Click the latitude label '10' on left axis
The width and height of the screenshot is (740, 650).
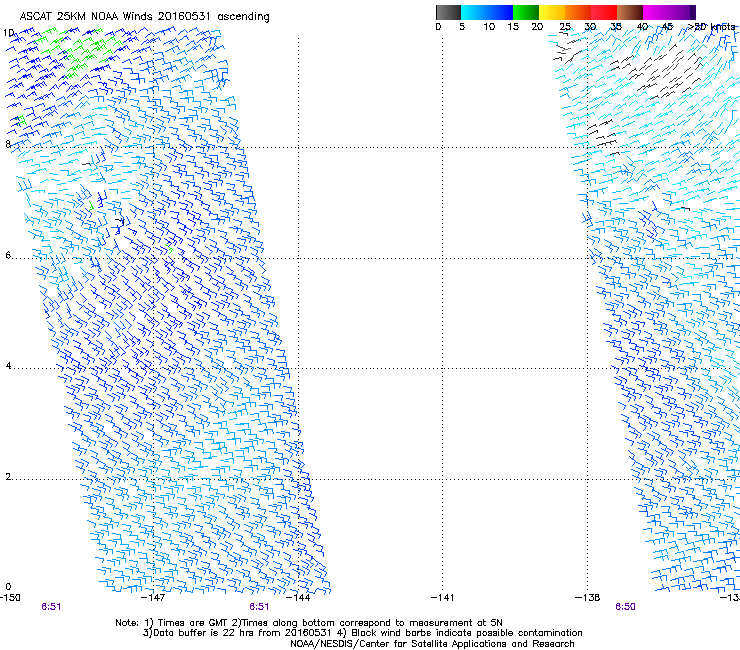(x=9, y=33)
